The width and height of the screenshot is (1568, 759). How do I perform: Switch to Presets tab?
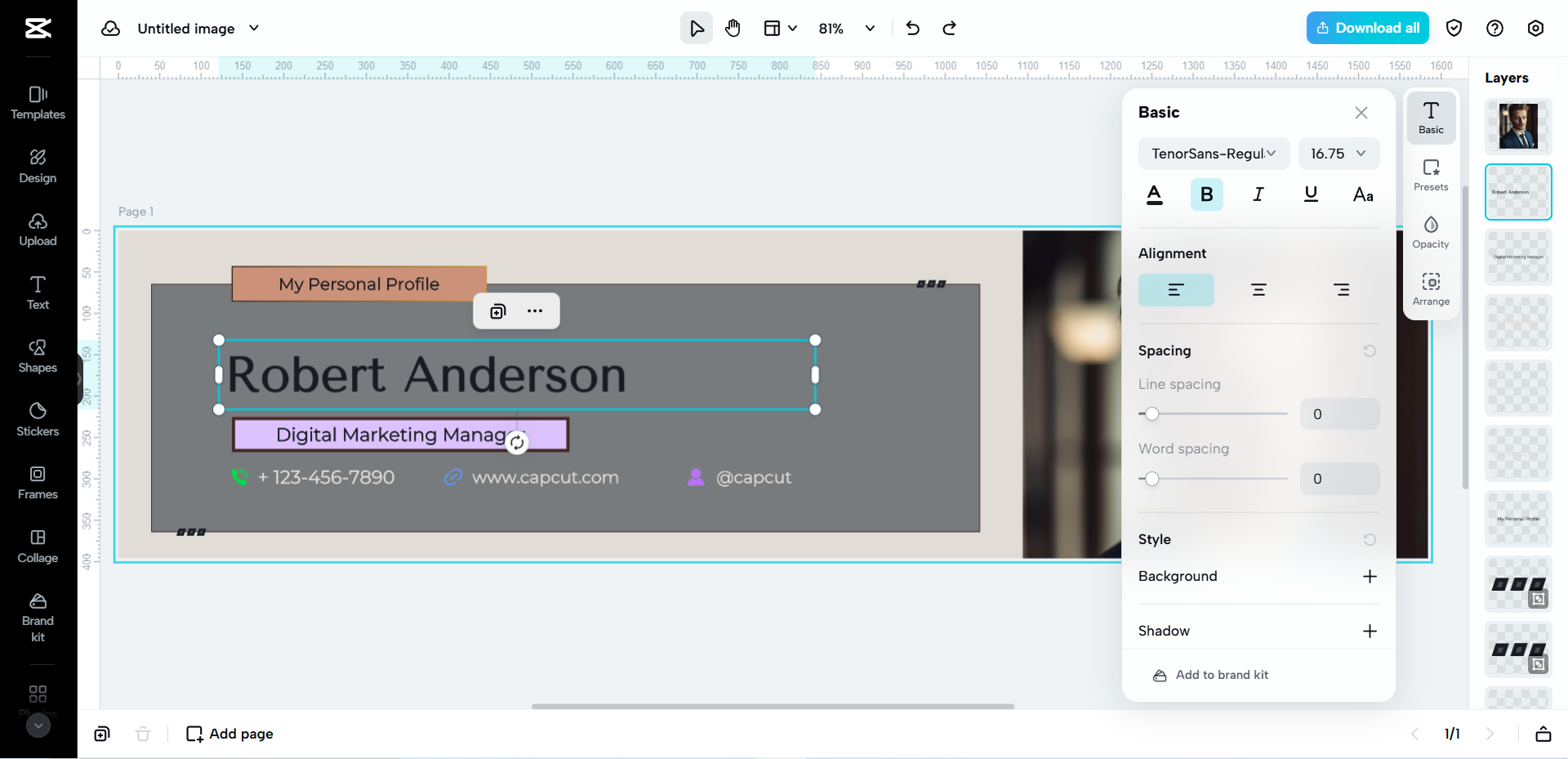point(1431,175)
